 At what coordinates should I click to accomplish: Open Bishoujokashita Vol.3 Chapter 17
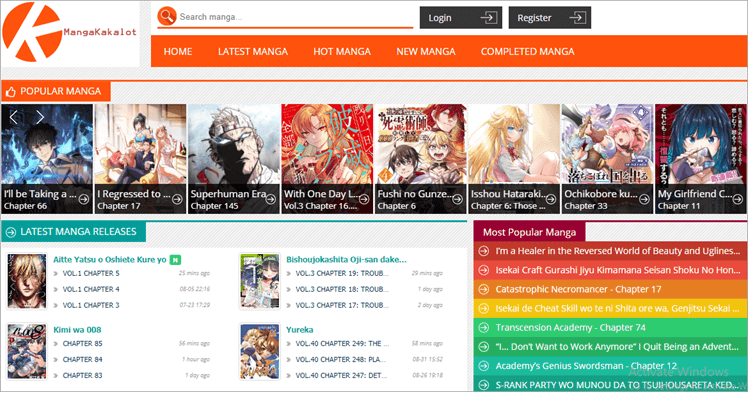(342, 305)
